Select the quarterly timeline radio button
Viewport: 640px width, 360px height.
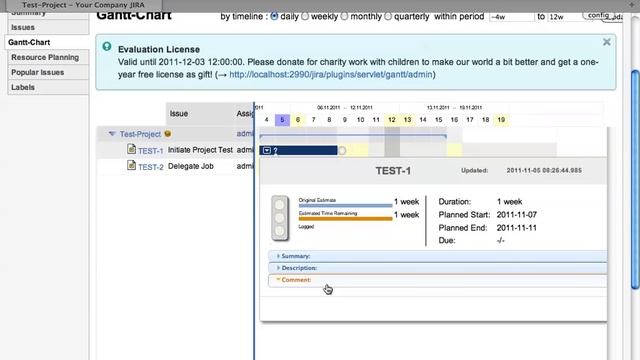pyautogui.click(x=388, y=16)
